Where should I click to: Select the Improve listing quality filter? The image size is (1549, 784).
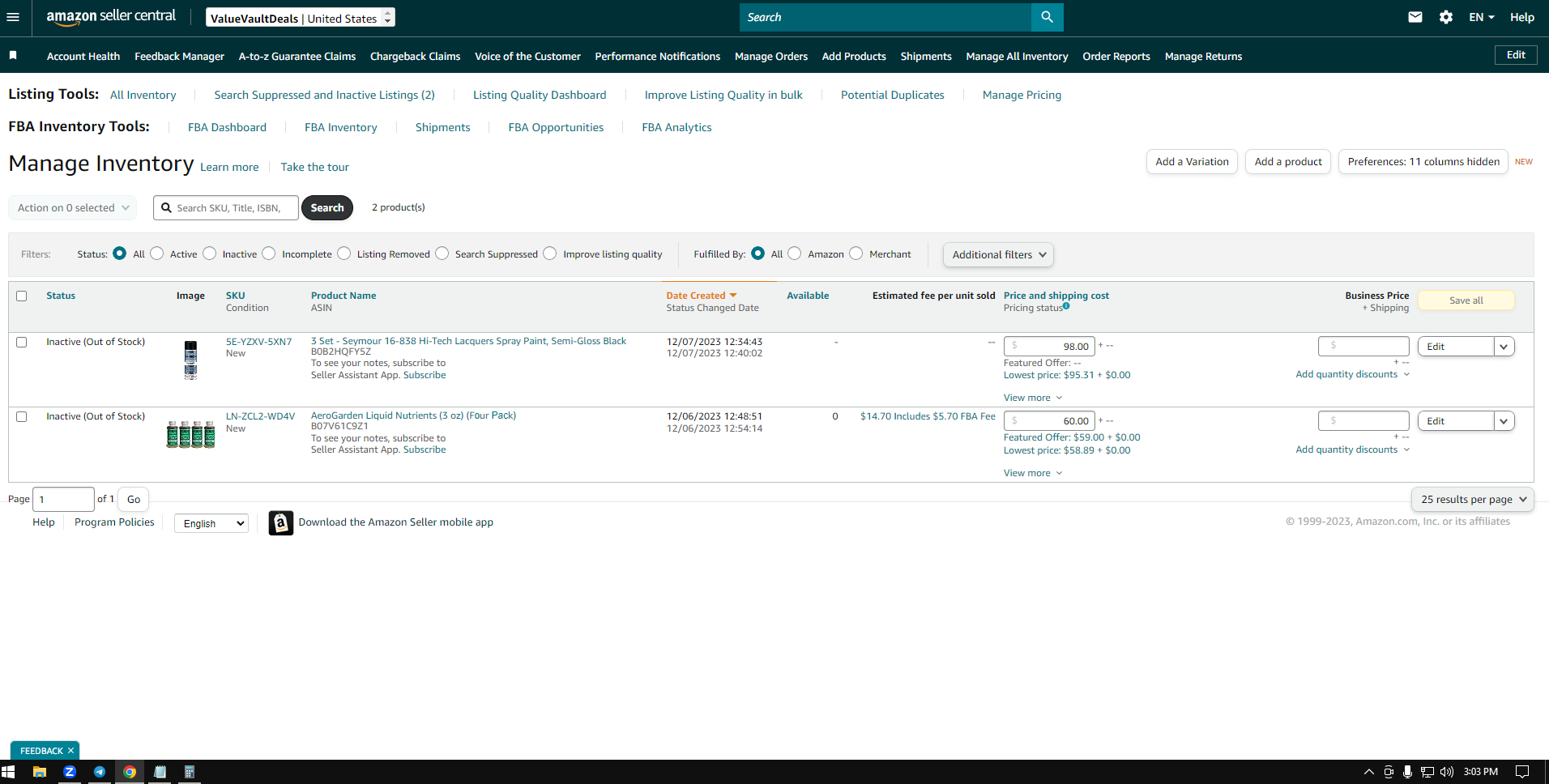550,254
